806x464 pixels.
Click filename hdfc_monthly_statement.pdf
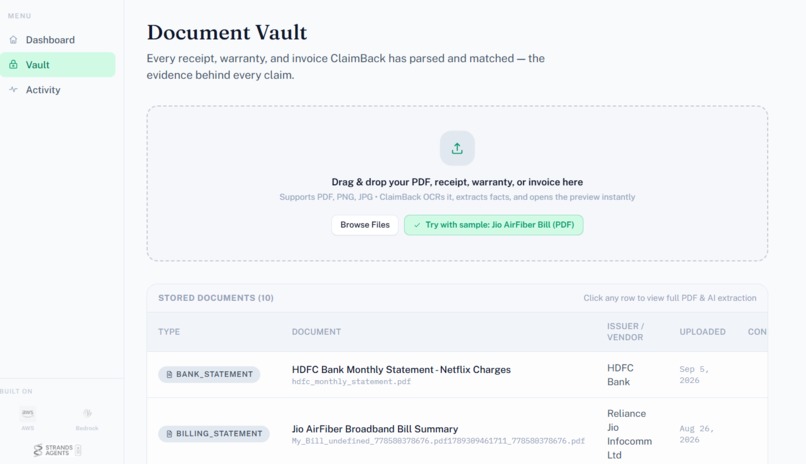click(351, 382)
